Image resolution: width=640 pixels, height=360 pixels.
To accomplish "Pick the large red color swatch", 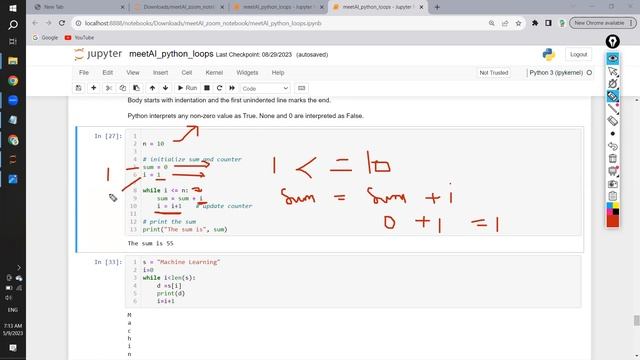I will tap(612, 221).
